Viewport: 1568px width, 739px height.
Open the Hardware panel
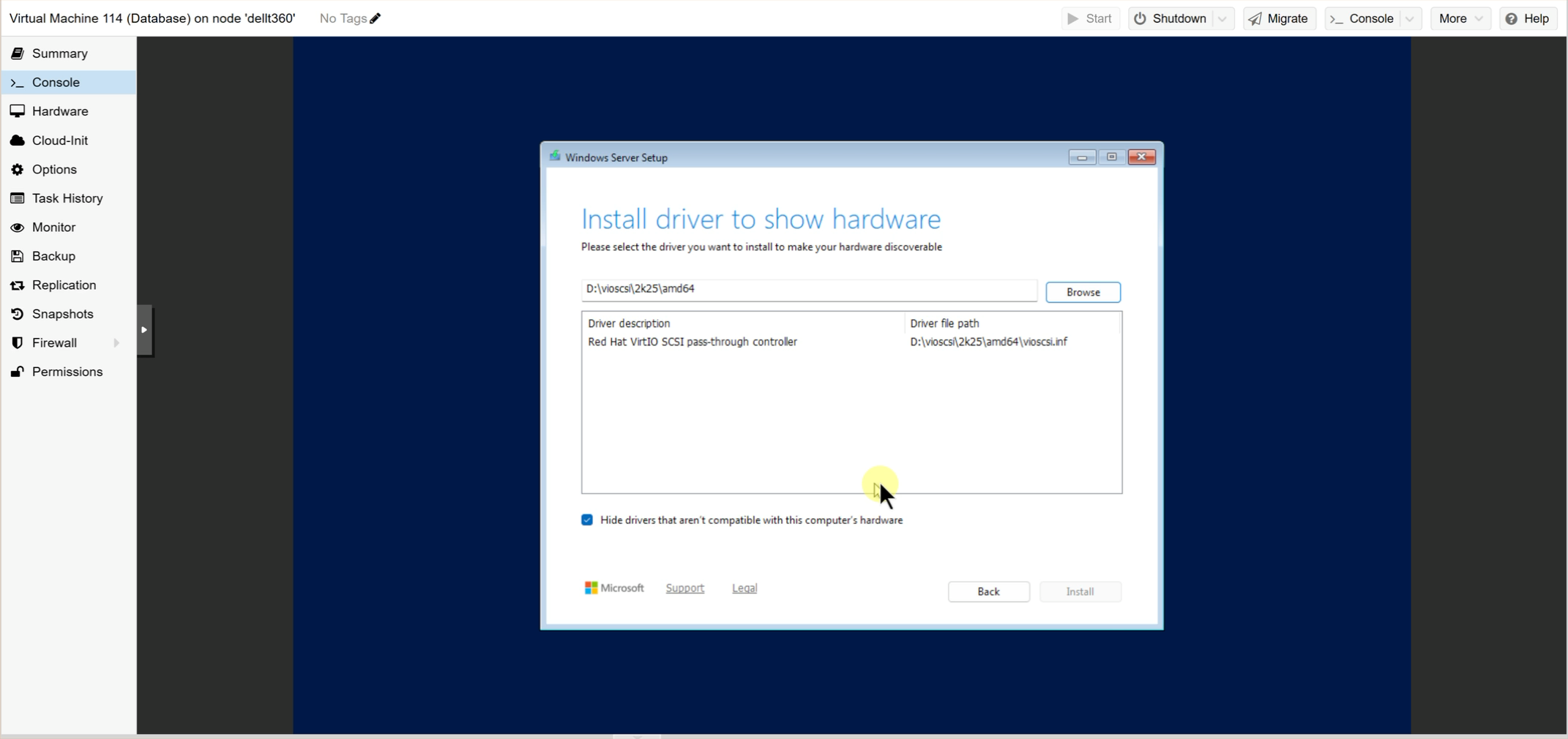[x=60, y=110]
